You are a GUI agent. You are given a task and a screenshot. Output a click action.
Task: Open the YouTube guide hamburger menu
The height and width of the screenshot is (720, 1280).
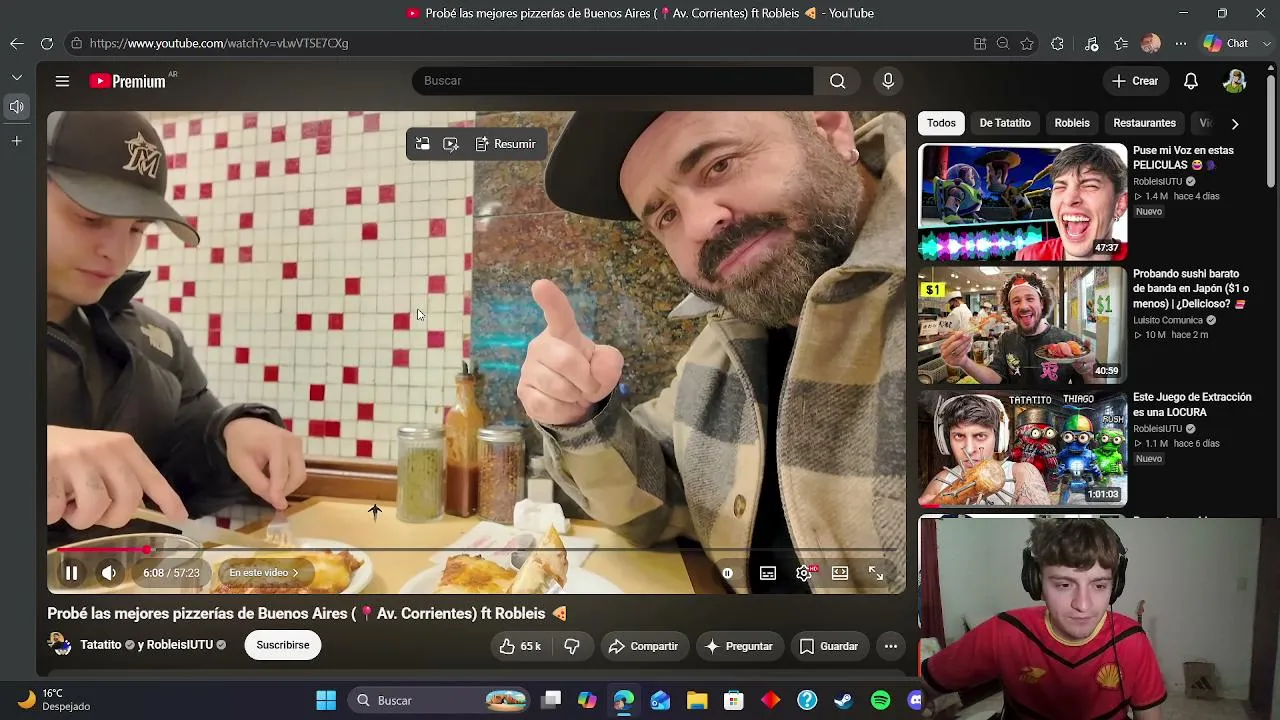62,81
